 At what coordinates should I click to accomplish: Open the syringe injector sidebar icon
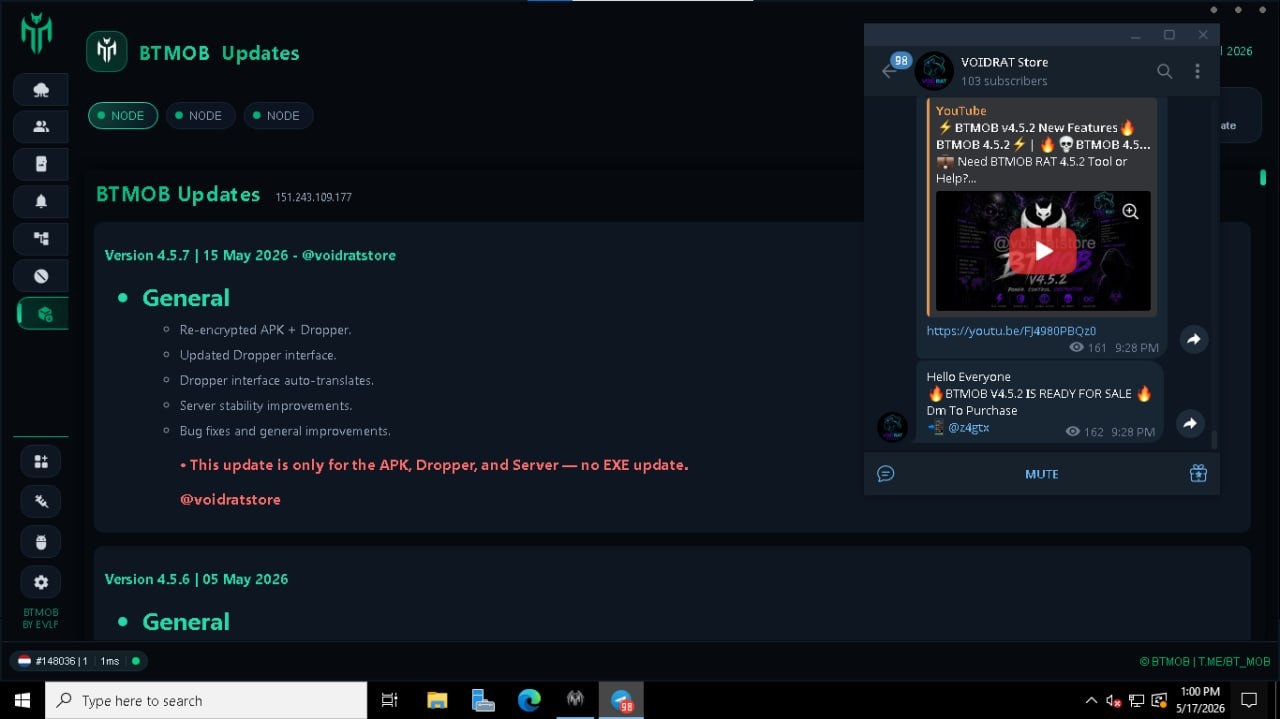41,501
